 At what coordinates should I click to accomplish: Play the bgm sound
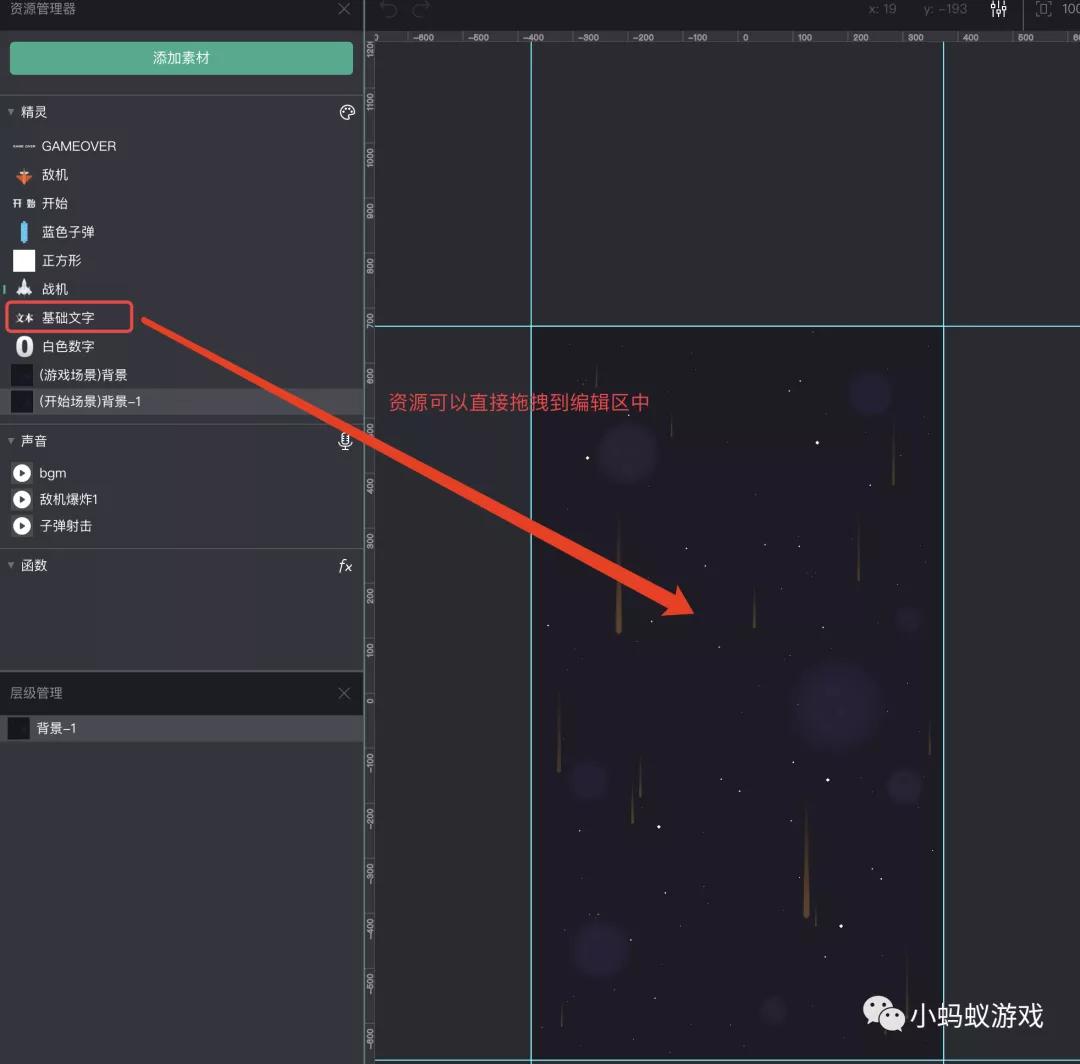tap(21, 473)
